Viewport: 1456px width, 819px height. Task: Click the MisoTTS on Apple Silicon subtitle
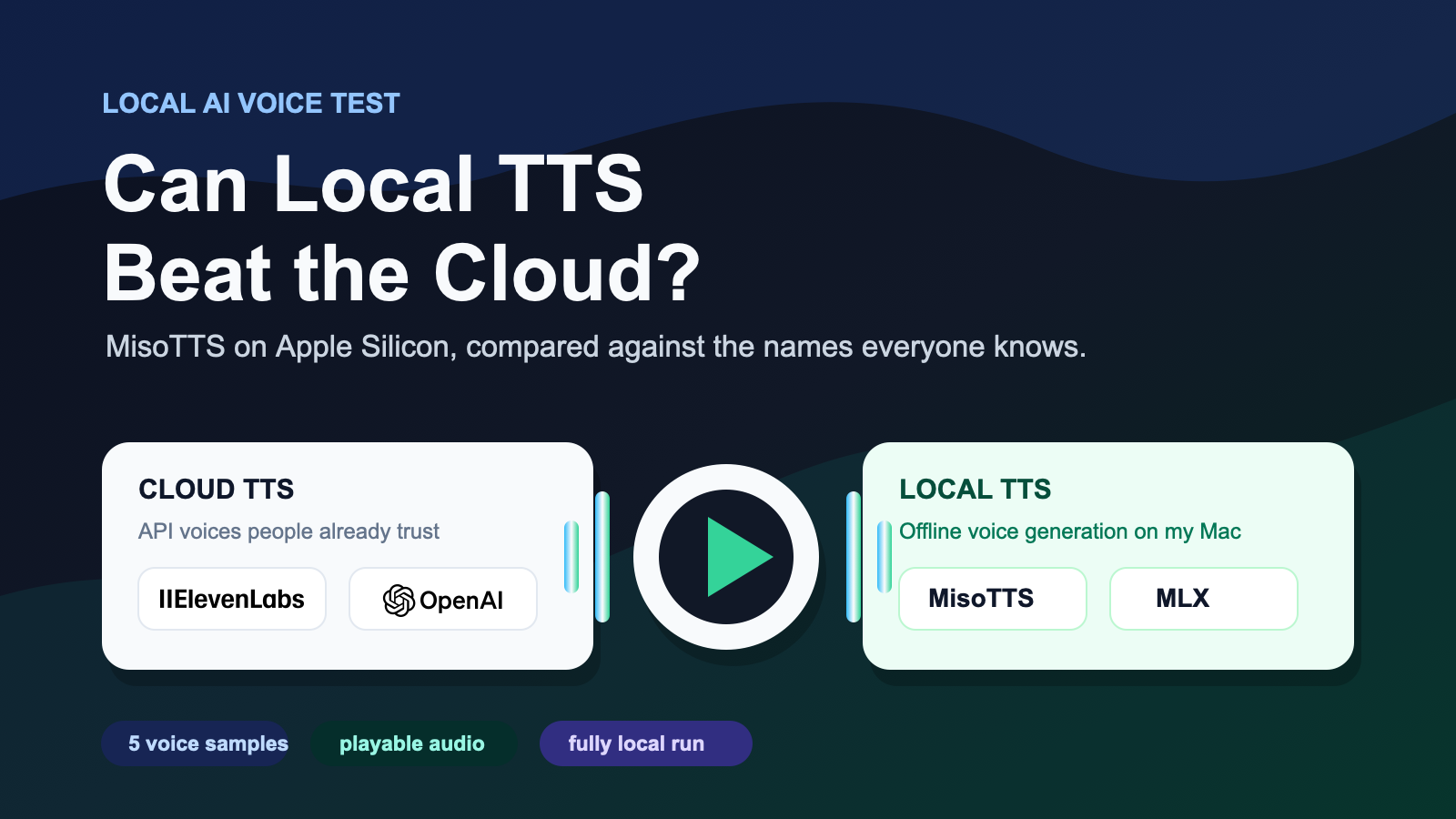(596, 347)
